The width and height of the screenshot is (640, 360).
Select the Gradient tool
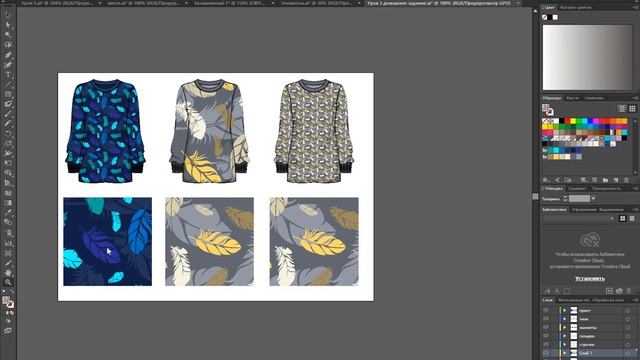pyautogui.click(x=8, y=203)
